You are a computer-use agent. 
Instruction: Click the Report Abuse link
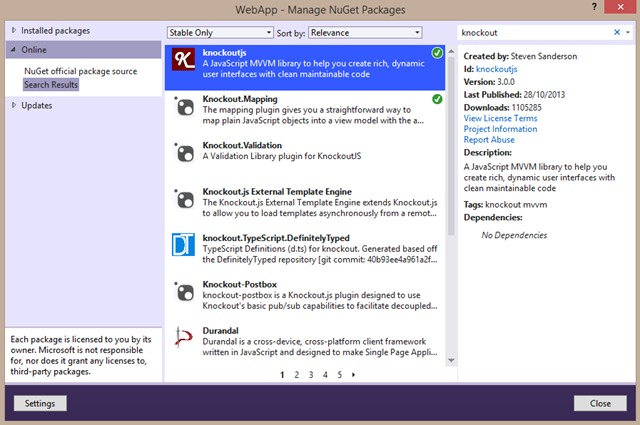[489, 140]
